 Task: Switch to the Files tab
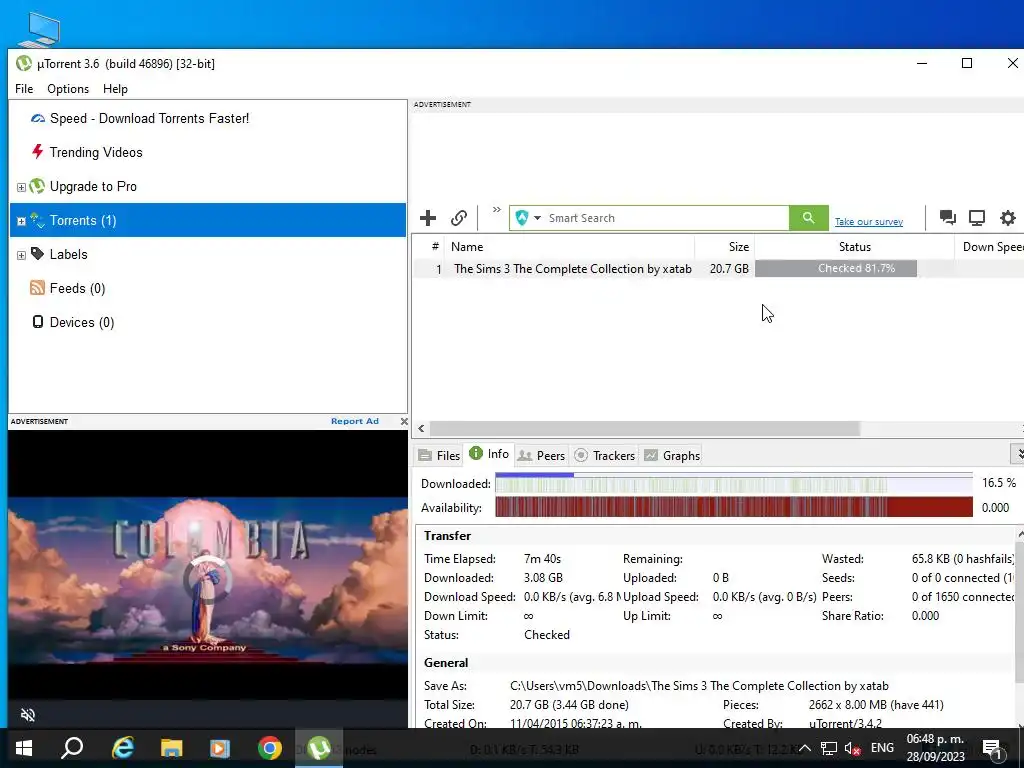click(440, 455)
